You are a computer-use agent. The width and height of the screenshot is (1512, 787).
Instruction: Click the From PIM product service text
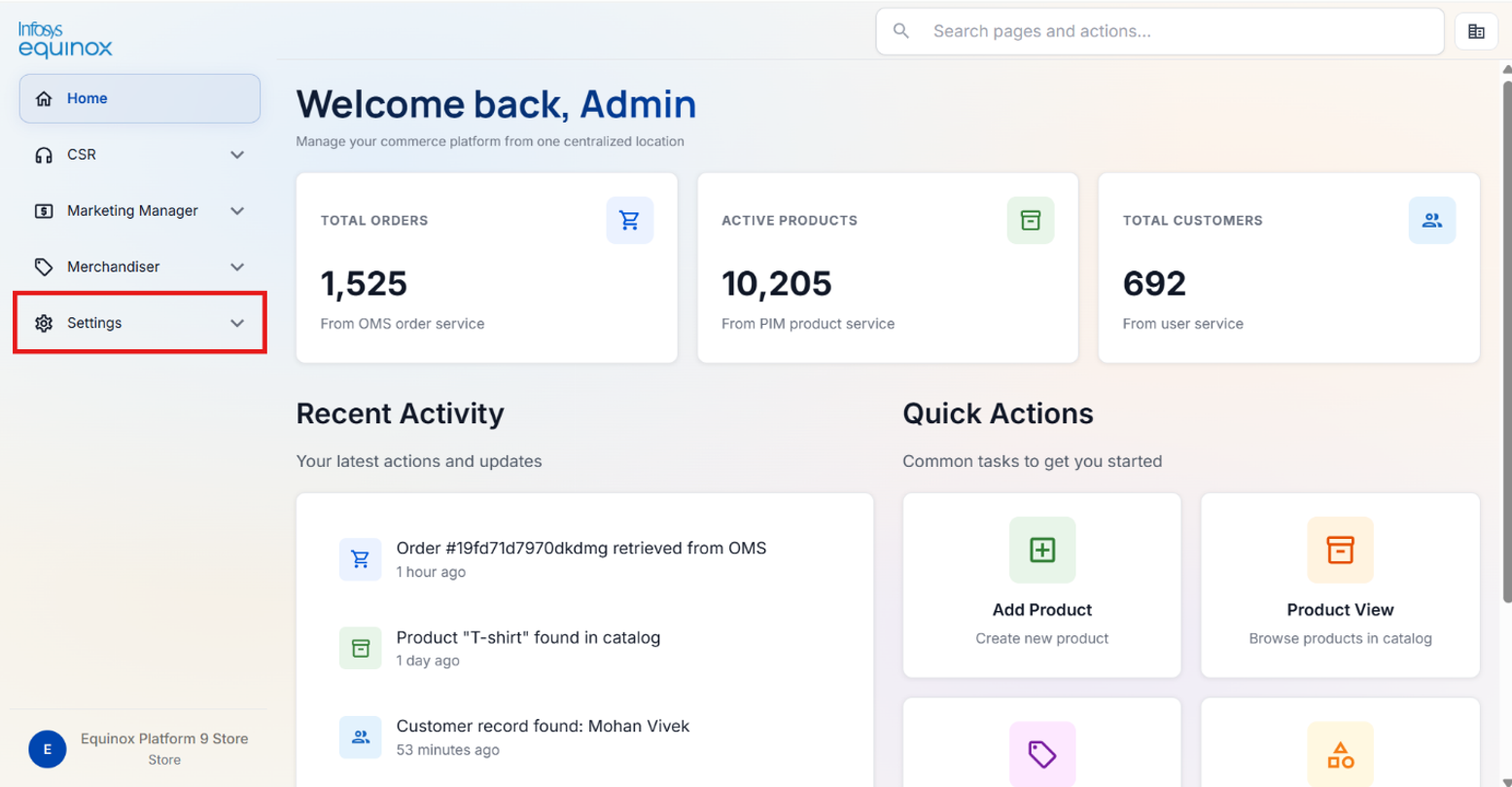pyautogui.click(x=808, y=324)
